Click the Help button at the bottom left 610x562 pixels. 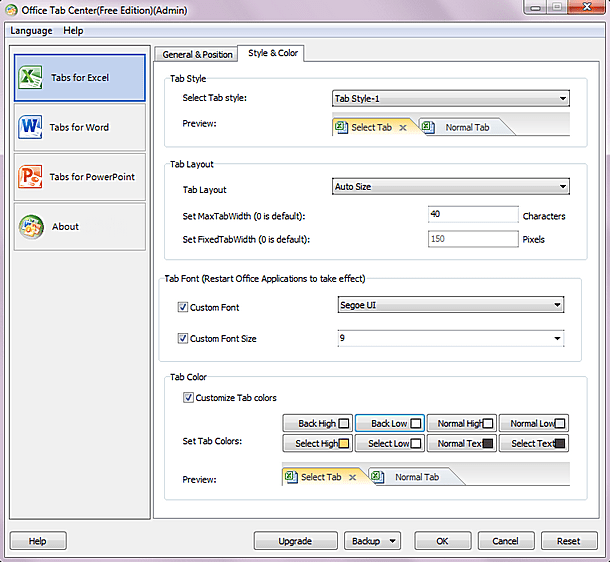38,541
